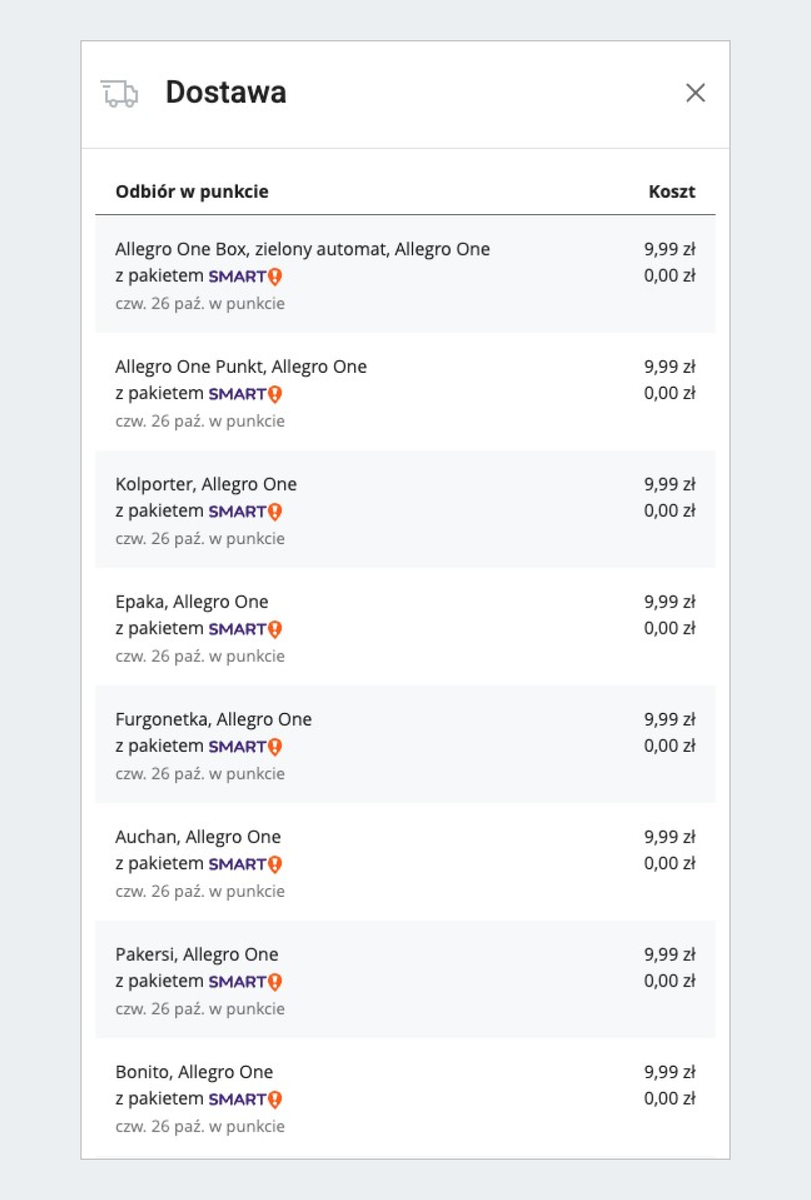811x1200 pixels.
Task: Select Allegro One Punkt delivery option
Action: click(x=241, y=367)
